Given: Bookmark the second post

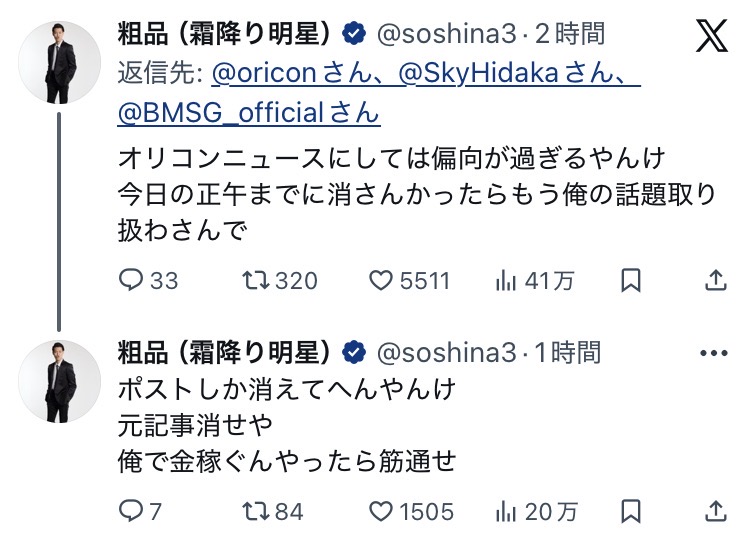Looking at the screenshot, I should (631, 512).
